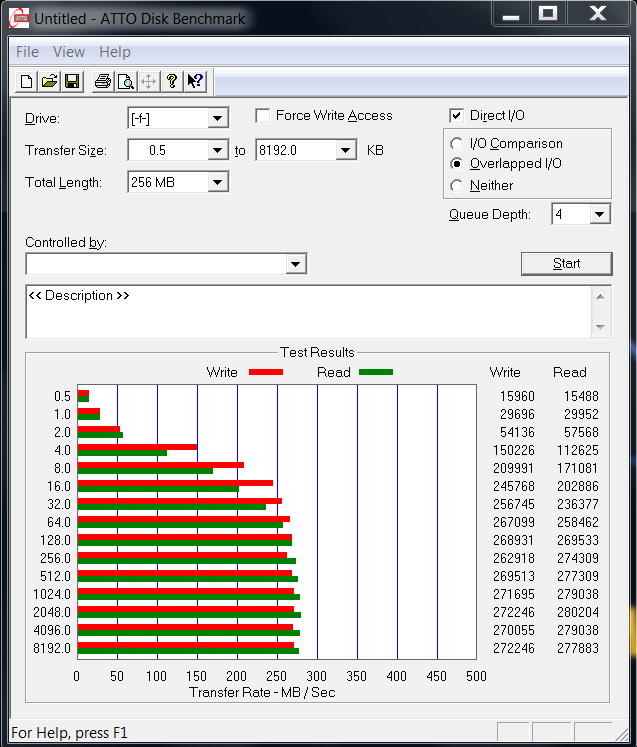
Task: Click inside the Description text box
Action: pos(300,313)
